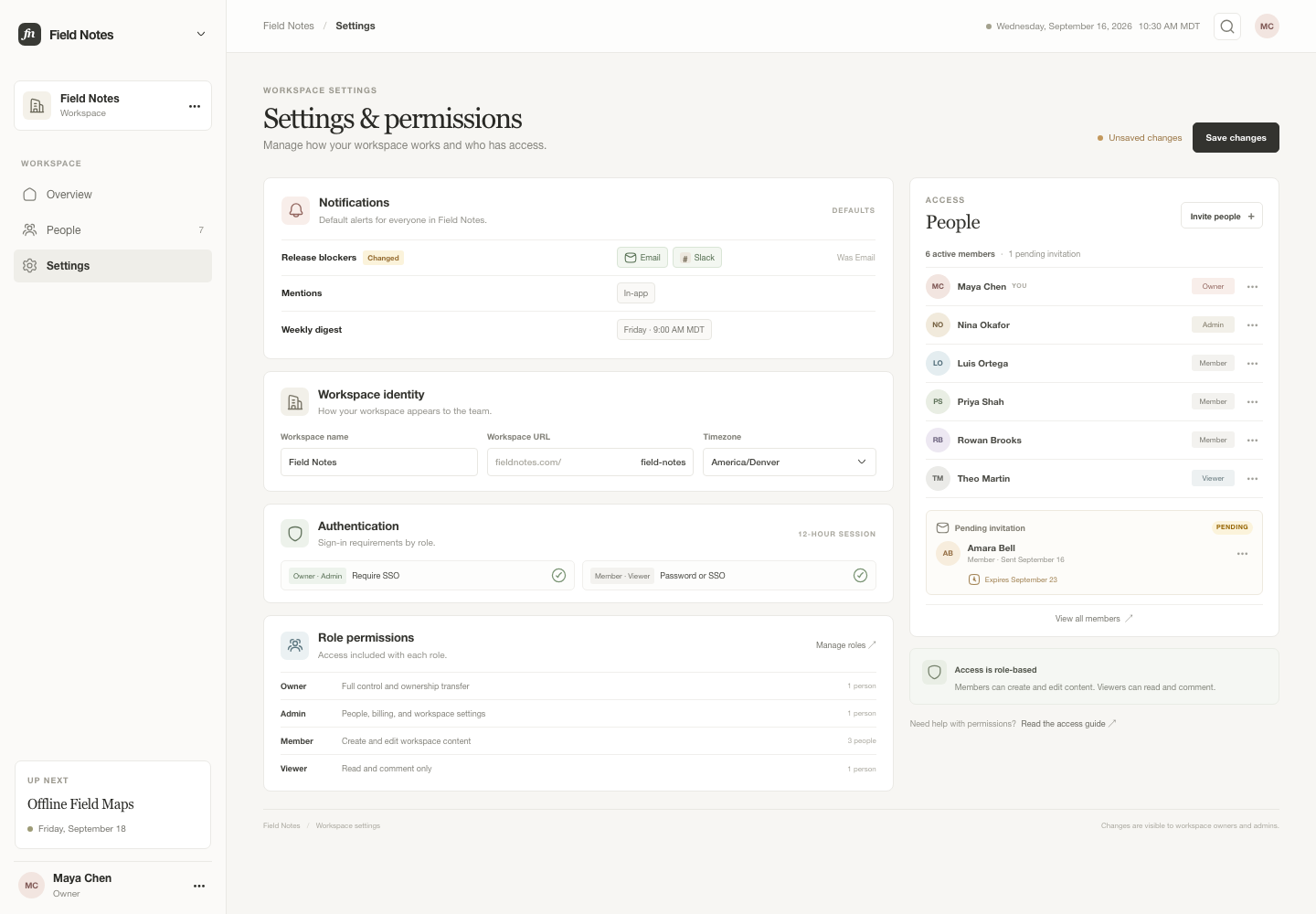Change Luis Ortega's Member role
Viewport: 1316px width, 914px height.
click(x=1213, y=364)
